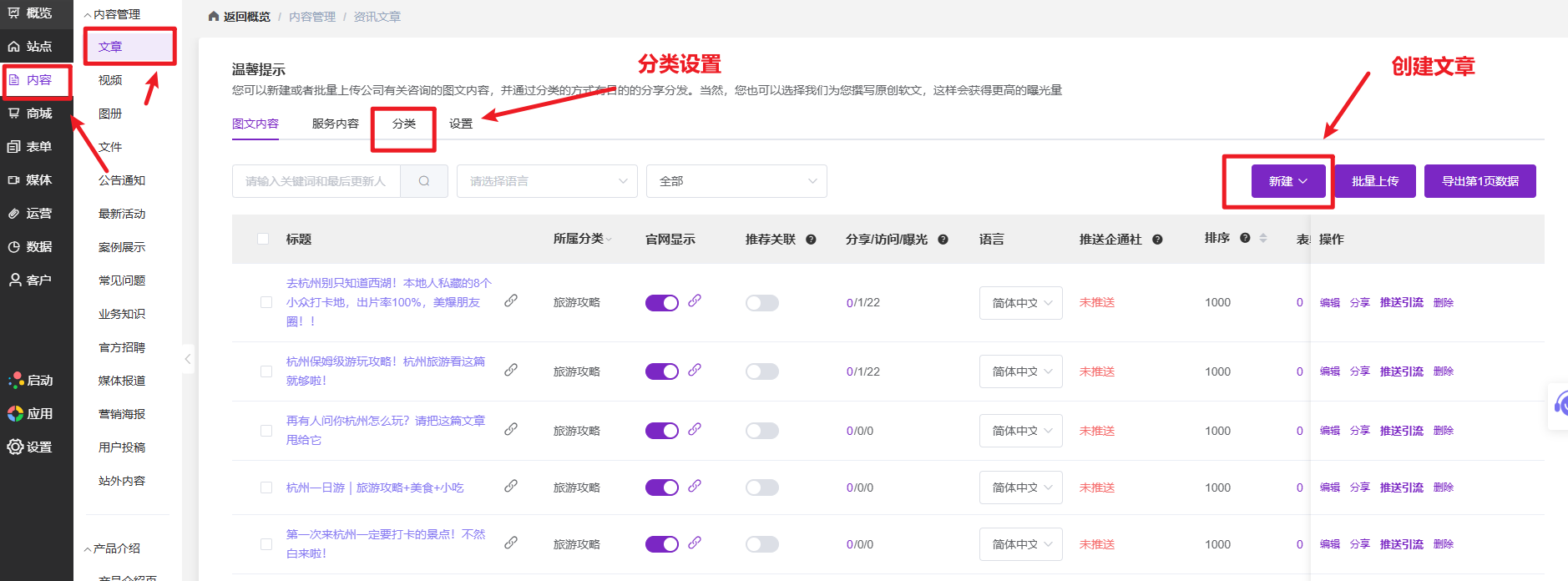
Task: Toggle 官网显示 switch for first article
Action: 661,302
